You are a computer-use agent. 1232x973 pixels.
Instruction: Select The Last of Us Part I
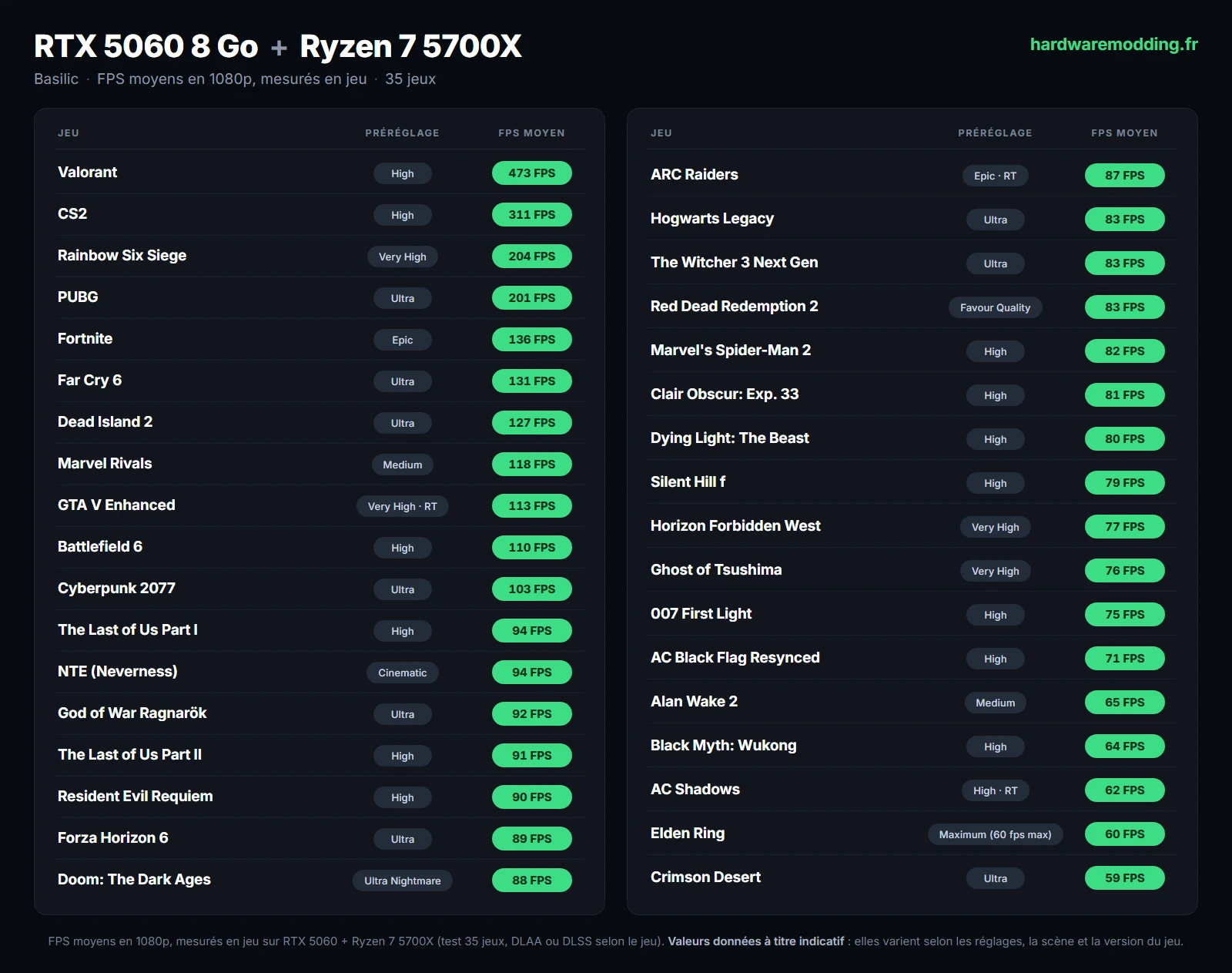(128, 630)
